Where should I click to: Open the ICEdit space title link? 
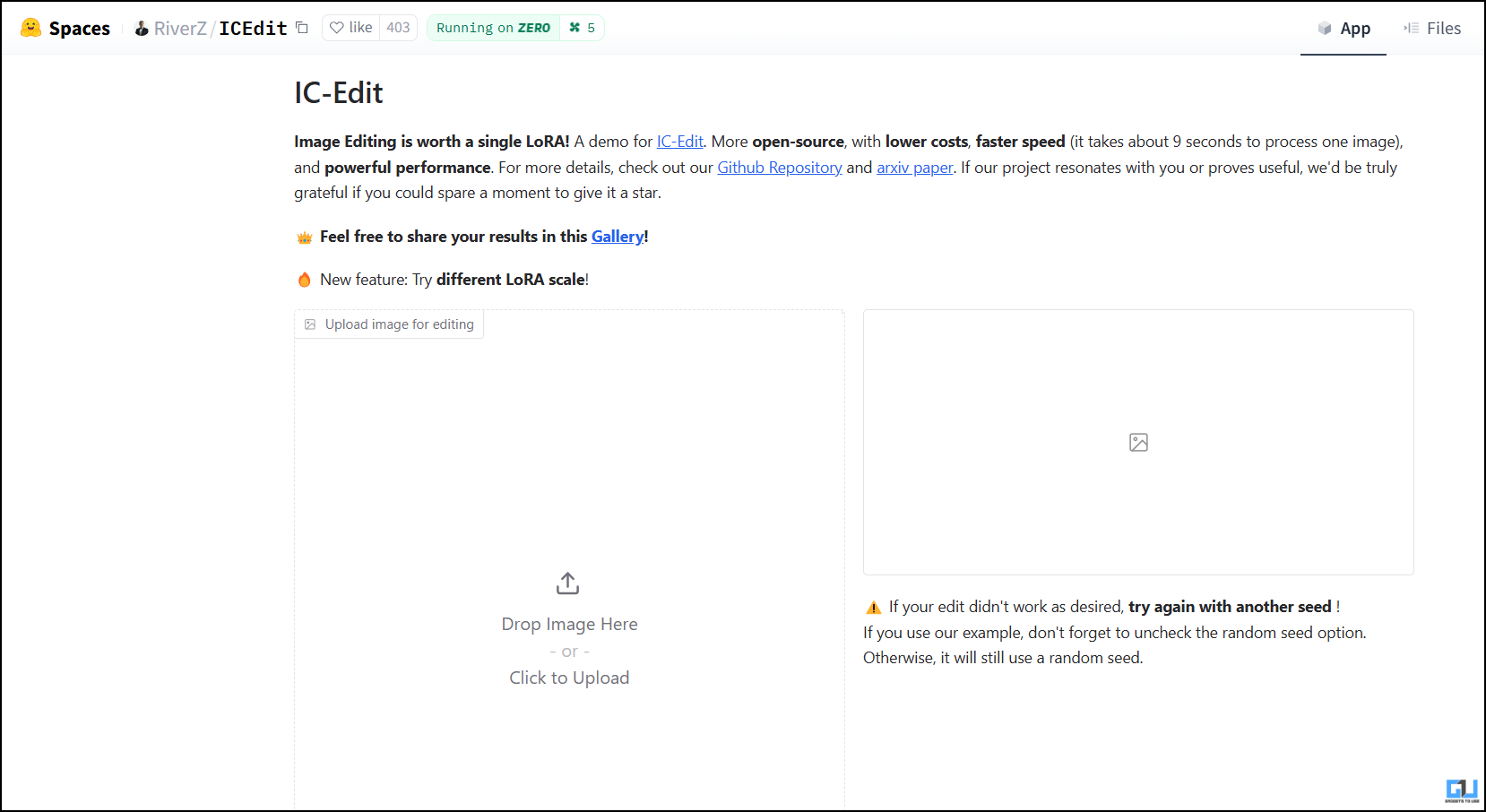coord(253,29)
